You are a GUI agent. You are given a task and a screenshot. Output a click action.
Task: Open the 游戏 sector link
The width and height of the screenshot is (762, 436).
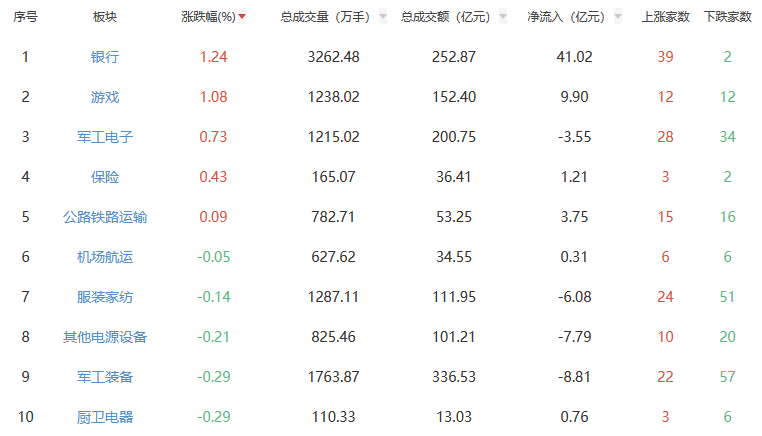105,97
